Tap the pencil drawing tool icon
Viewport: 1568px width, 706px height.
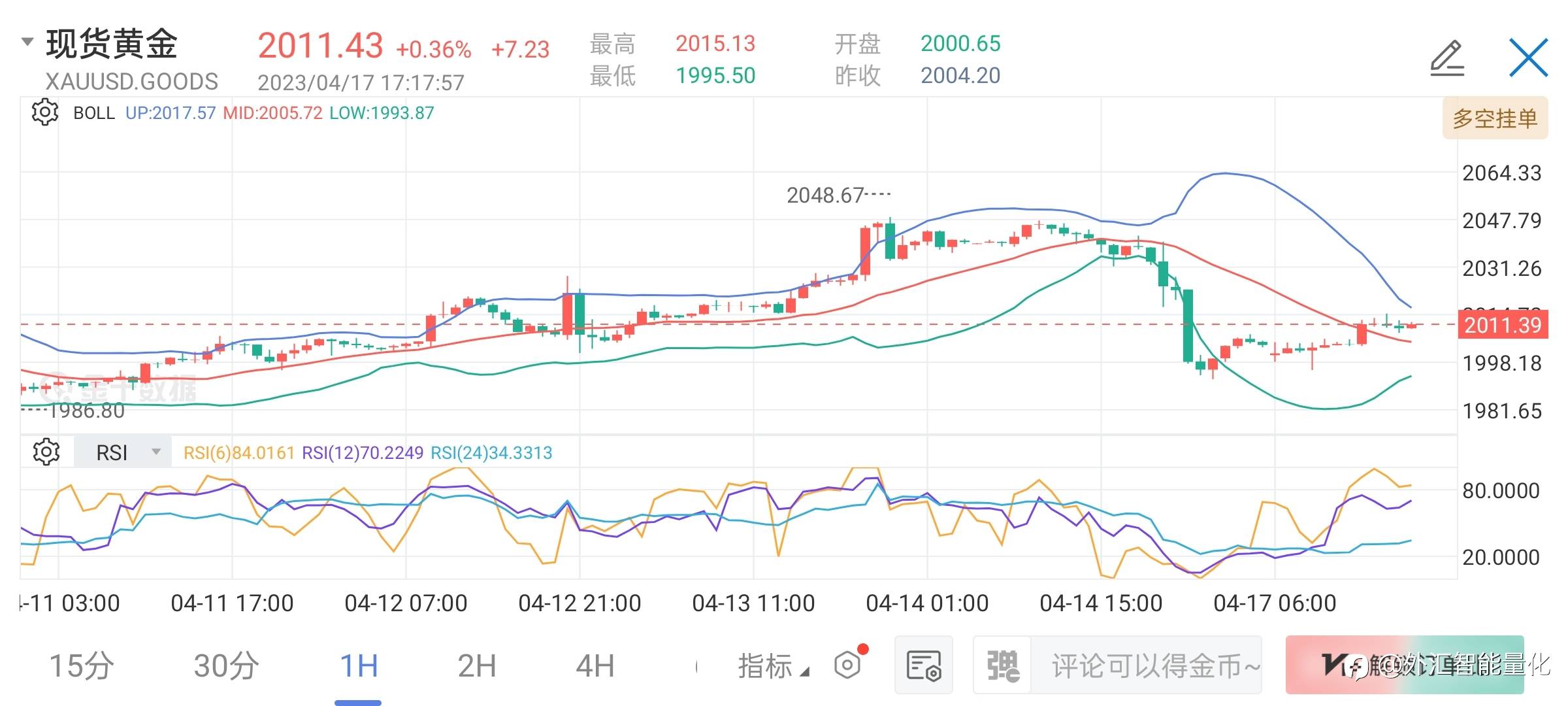pyautogui.click(x=1447, y=59)
